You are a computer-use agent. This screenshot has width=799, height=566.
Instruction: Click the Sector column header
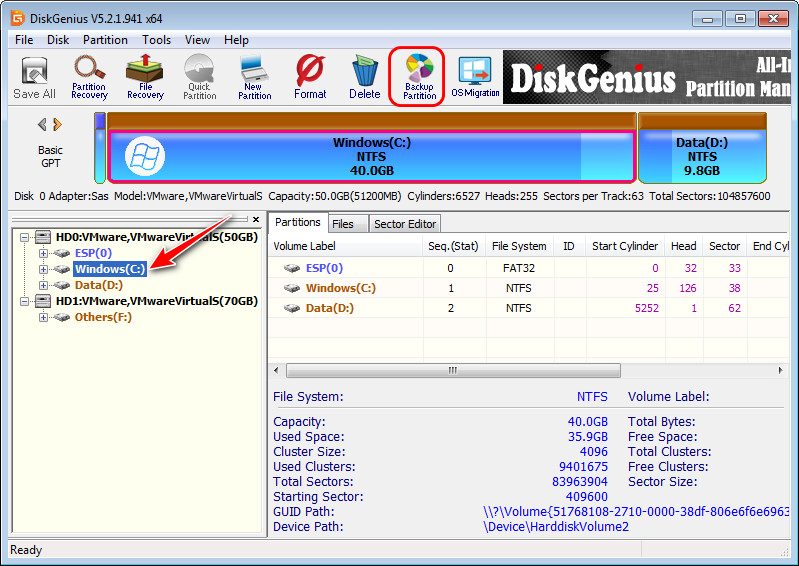tap(724, 247)
